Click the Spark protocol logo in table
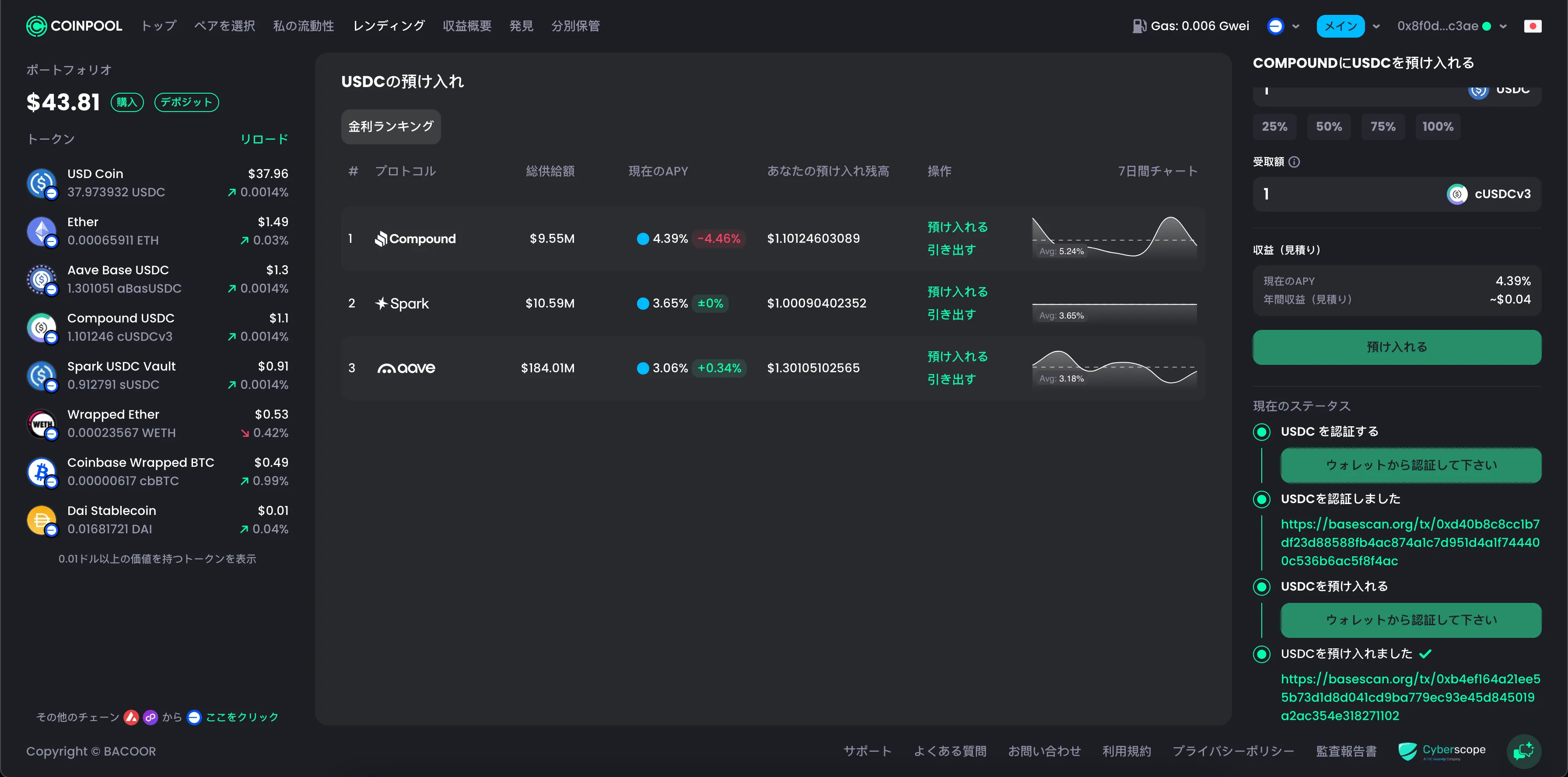The height and width of the screenshot is (777, 1568). click(x=402, y=303)
